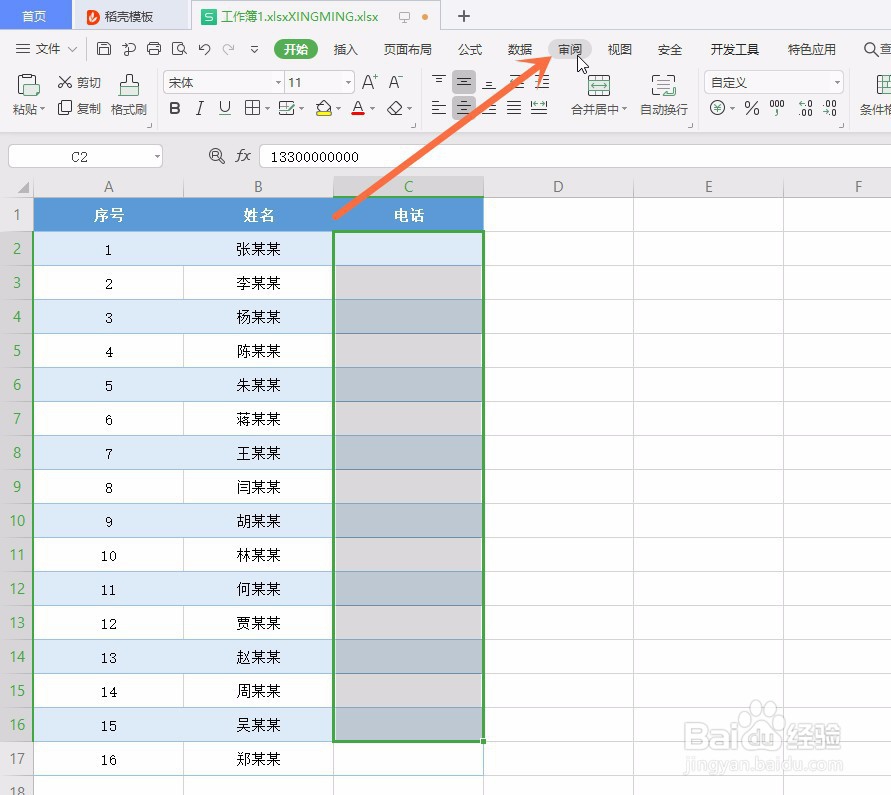Copy the selection with 复制
The height and width of the screenshot is (795, 891).
point(79,108)
